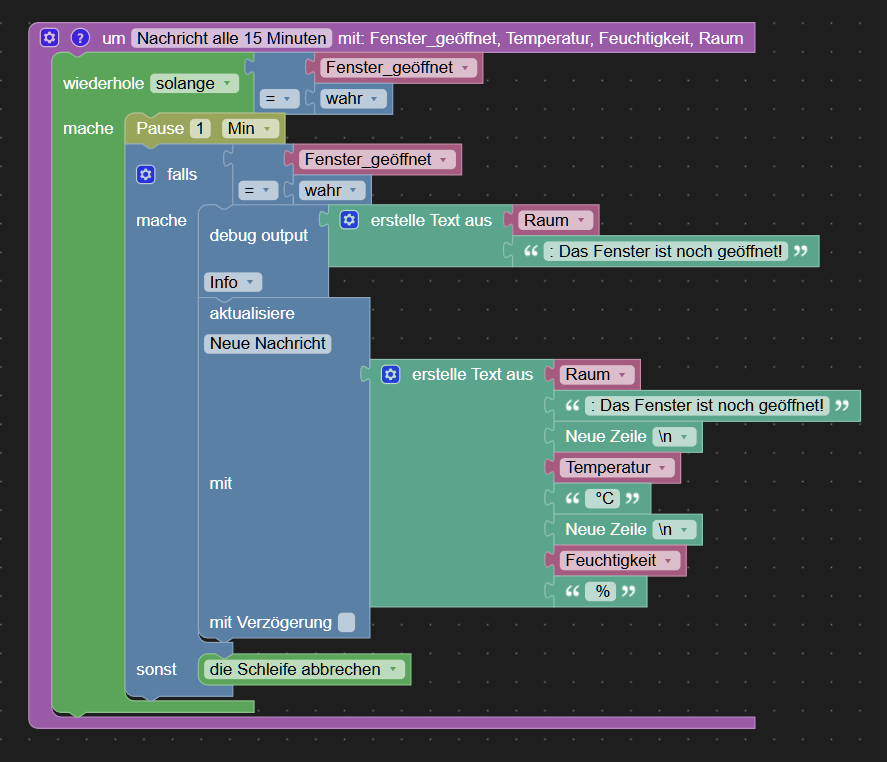Screen dimensions: 887x762
Task: Edit the % text field
Action: [601, 591]
